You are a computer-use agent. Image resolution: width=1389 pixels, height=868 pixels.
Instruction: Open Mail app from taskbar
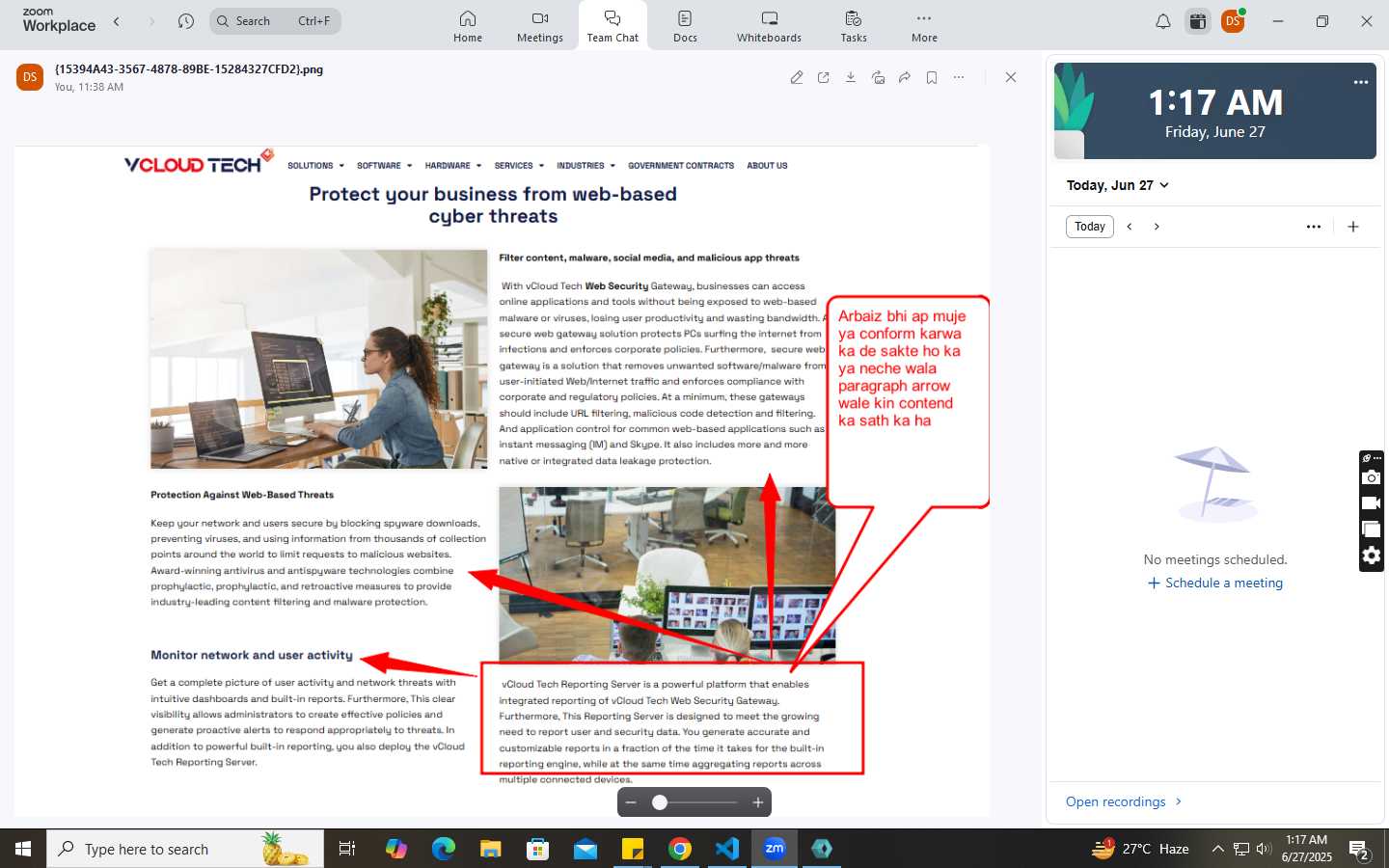(586, 849)
